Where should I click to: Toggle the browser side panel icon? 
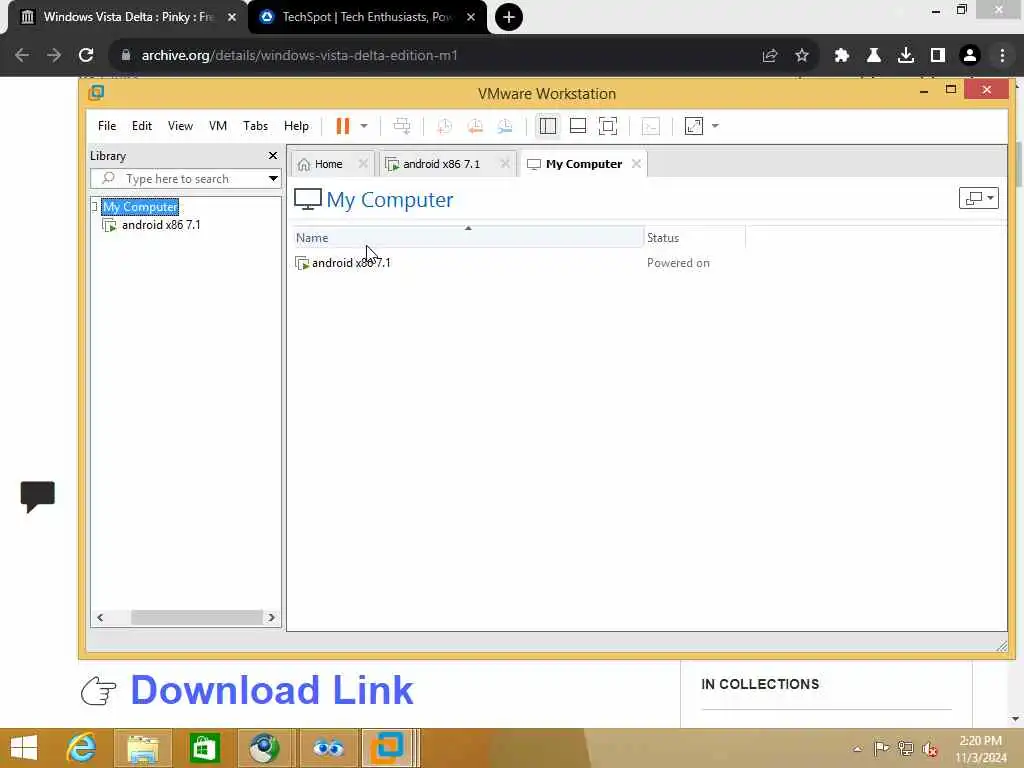tap(938, 56)
